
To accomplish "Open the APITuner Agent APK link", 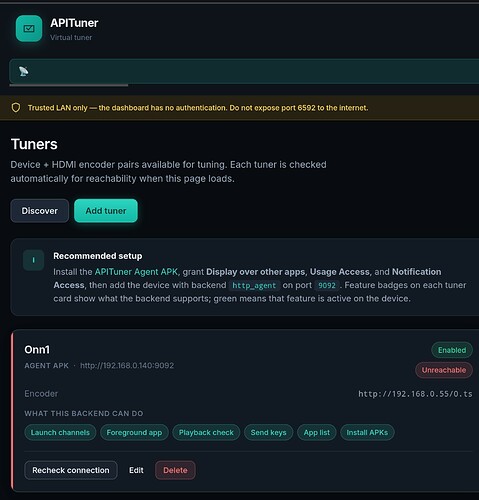I will 136,272.
